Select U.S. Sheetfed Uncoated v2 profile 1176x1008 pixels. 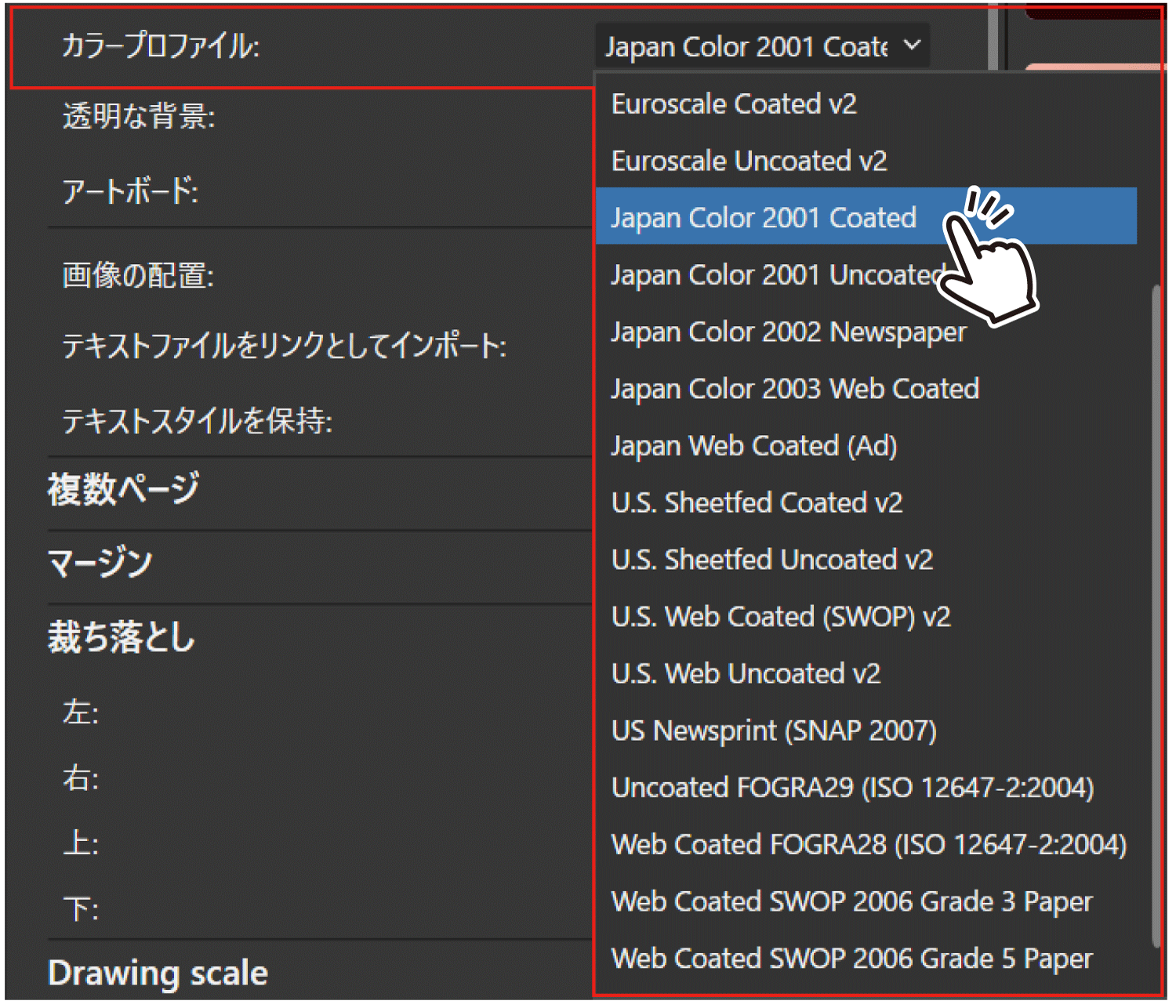pos(771,560)
